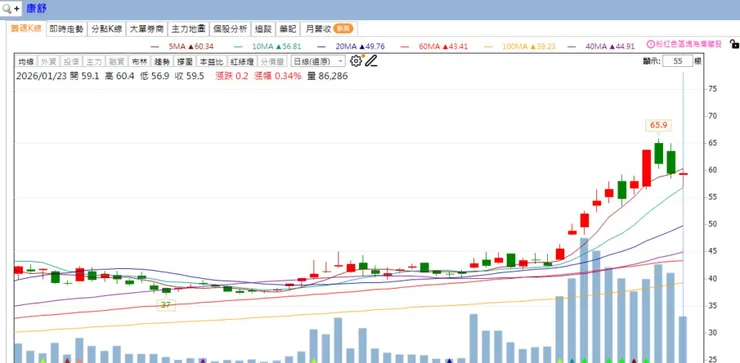Toggle the 分價量 button
Screen dimensions: 740x363
(x=272, y=61)
